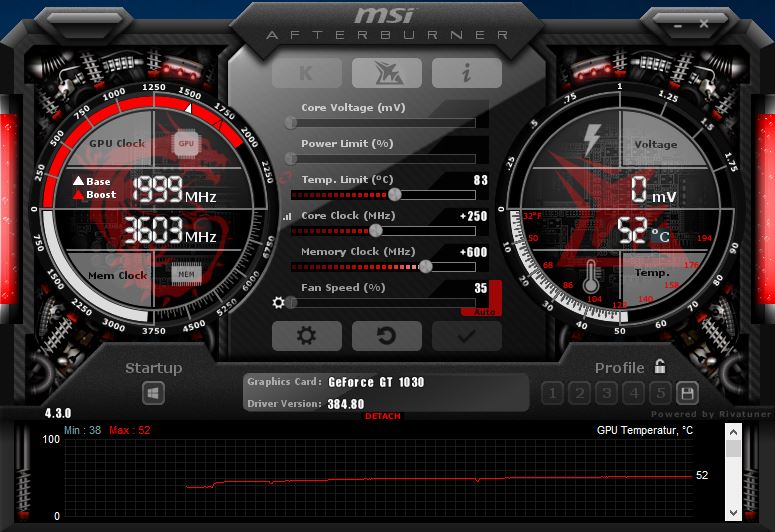Click the DETACH link
This screenshot has width=775, height=532.
tap(383, 416)
